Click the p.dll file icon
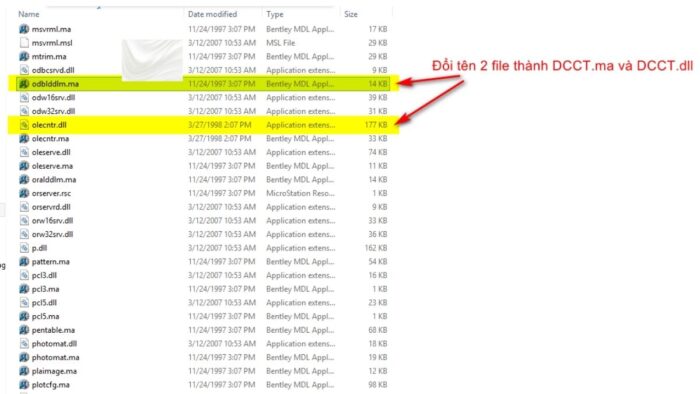Screen dimensions: 700x394 (x=24, y=248)
